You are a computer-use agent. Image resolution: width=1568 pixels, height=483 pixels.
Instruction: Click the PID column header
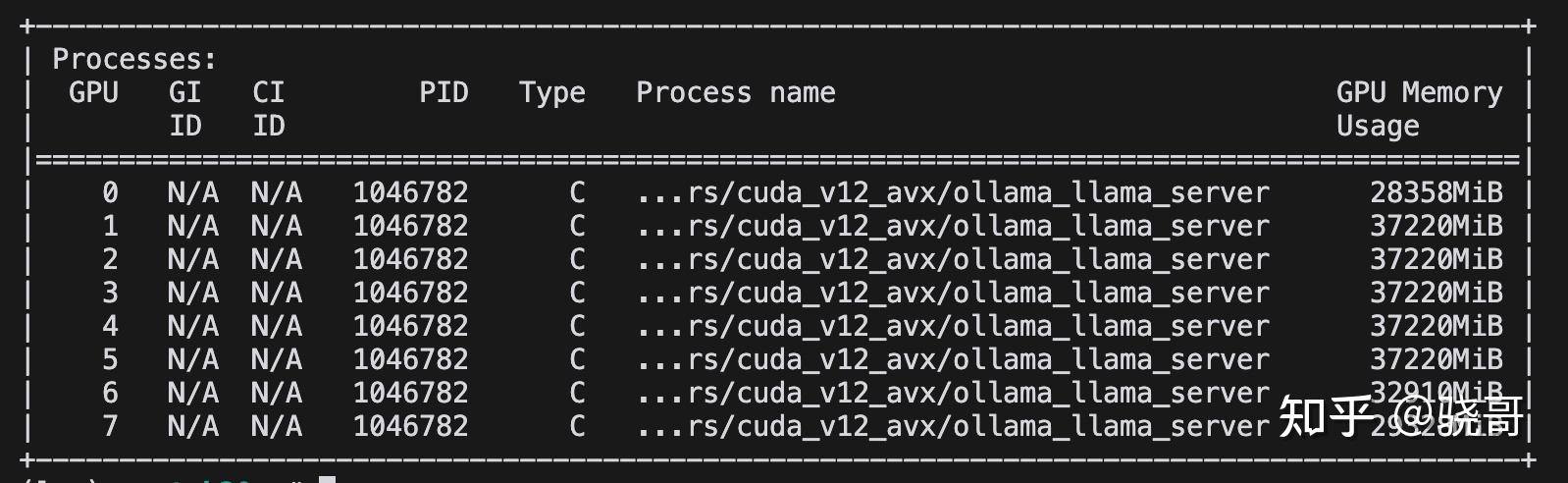[444, 92]
